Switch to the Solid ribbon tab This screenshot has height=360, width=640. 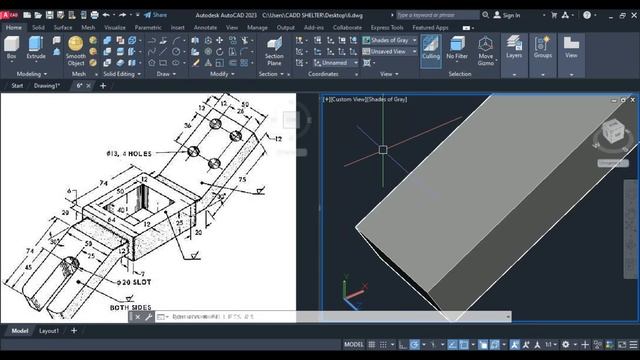38,28
